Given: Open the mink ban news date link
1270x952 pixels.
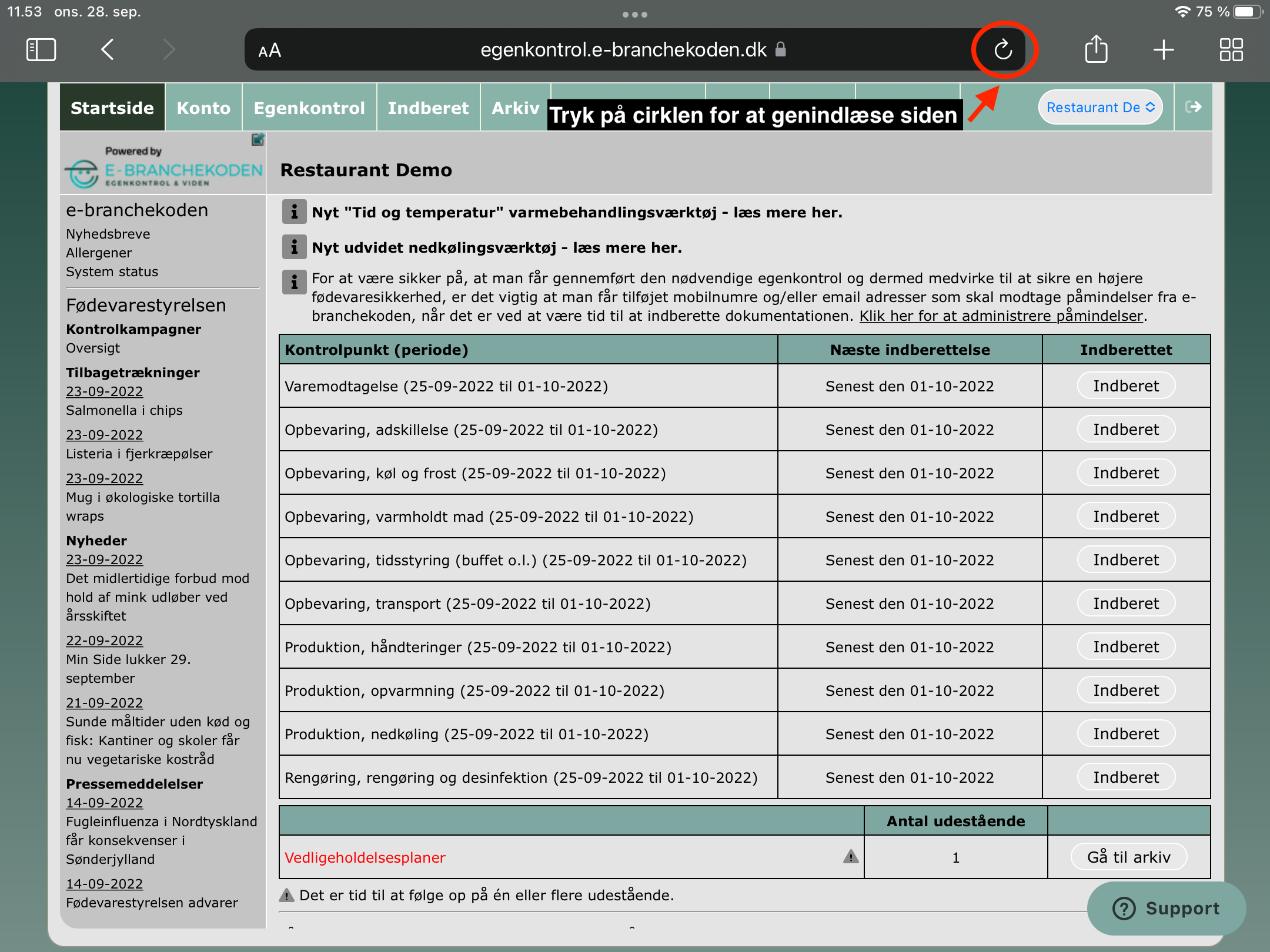Looking at the screenshot, I should (x=105, y=559).
